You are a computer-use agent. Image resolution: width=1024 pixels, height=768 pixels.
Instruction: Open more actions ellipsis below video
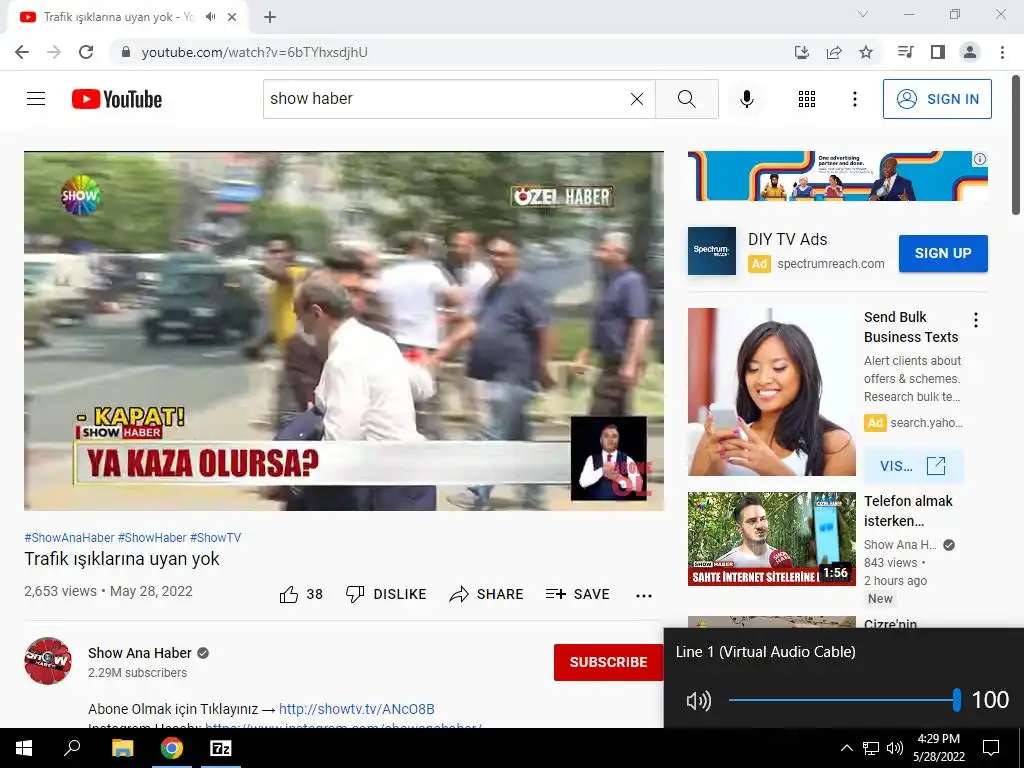(x=644, y=595)
